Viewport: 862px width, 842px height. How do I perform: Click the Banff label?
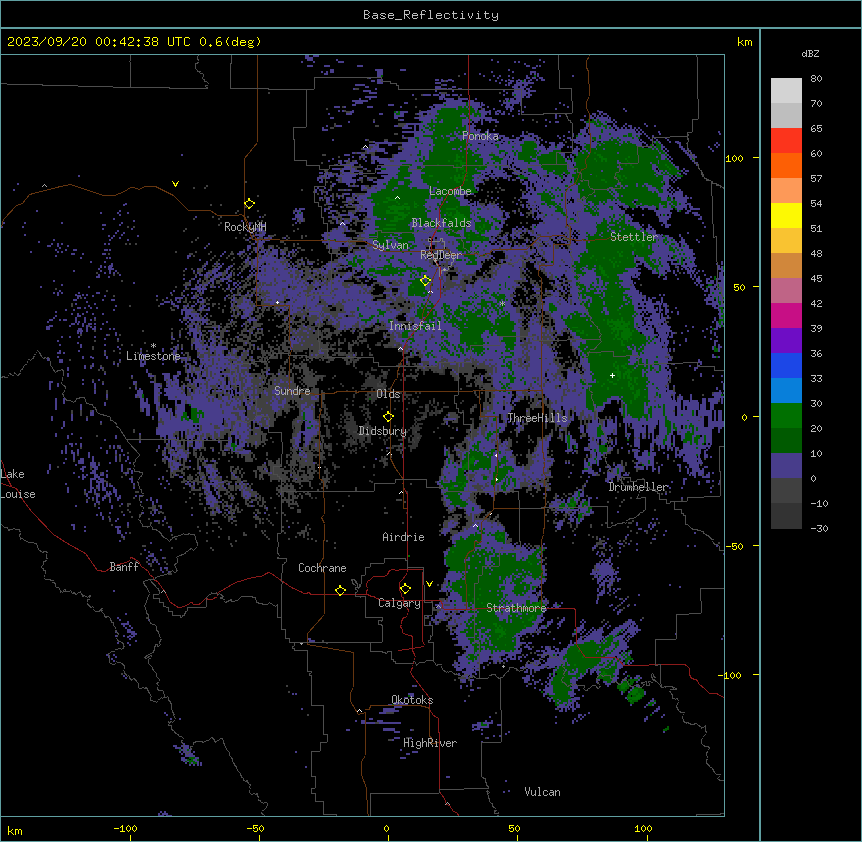[124, 567]
